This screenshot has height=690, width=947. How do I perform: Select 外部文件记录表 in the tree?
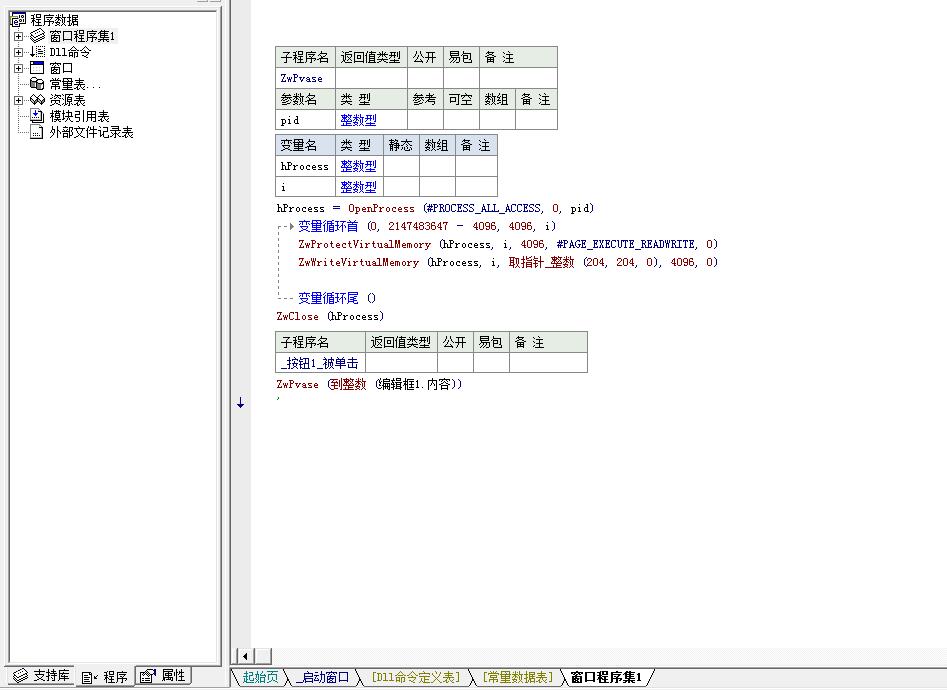tap(91, 132)
